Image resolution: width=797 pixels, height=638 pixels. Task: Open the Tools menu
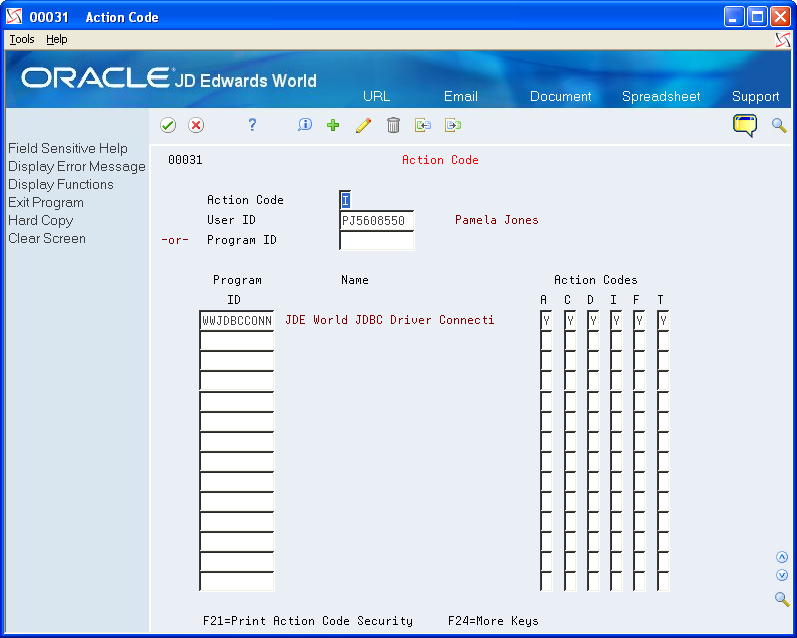[x=22, y=39]
